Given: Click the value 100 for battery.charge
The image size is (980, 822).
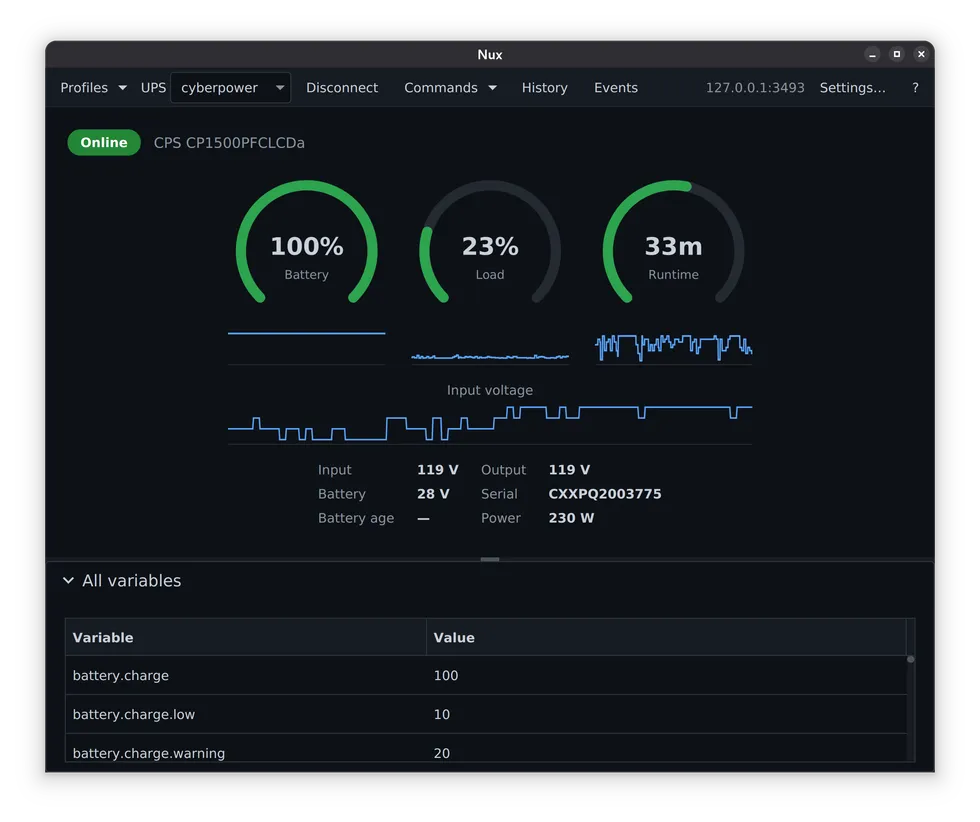Looking at the screenshot, I should 446,676.
